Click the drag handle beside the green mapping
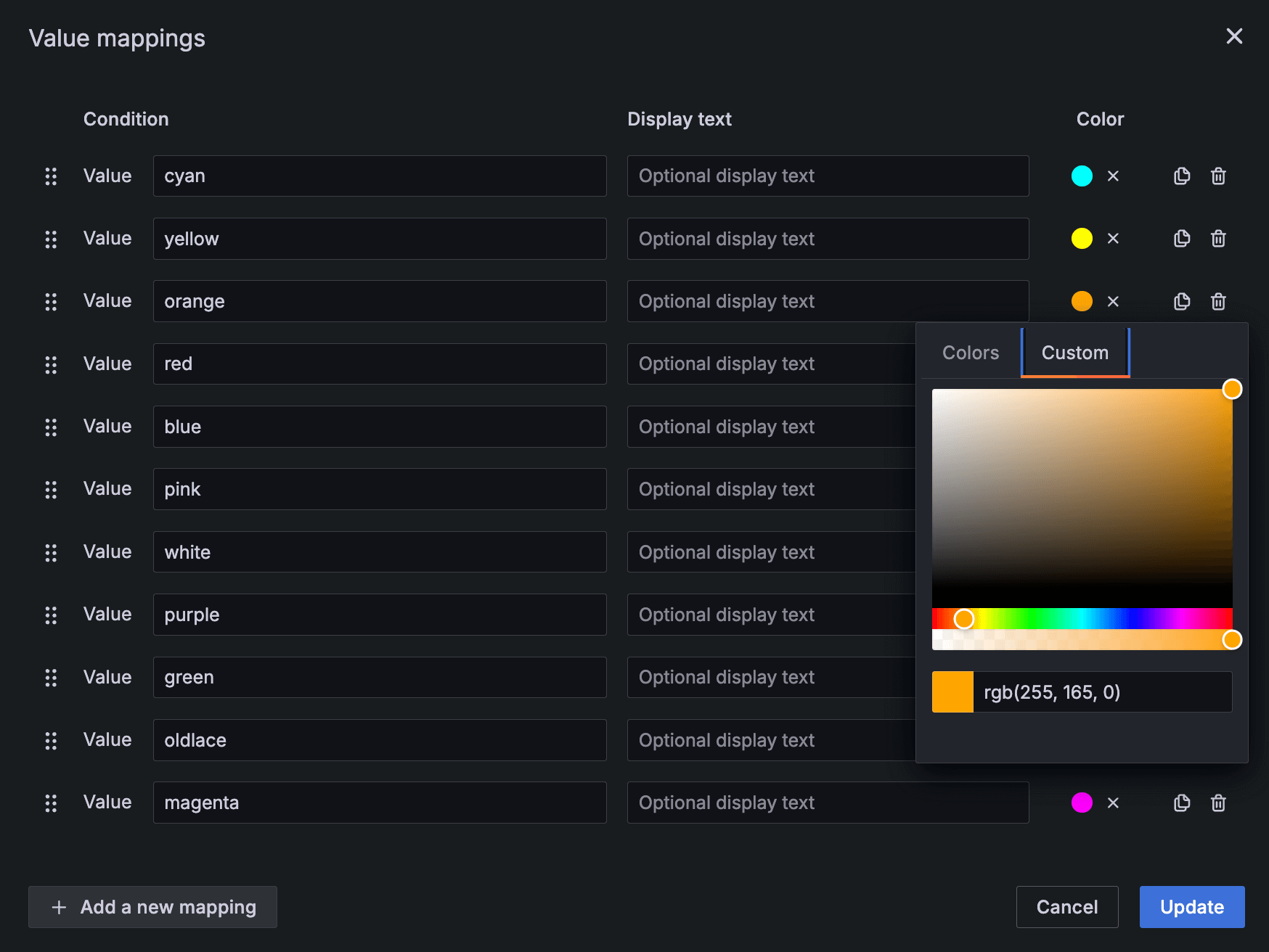This screenshot has width=1269, height=952. [51, 678]
